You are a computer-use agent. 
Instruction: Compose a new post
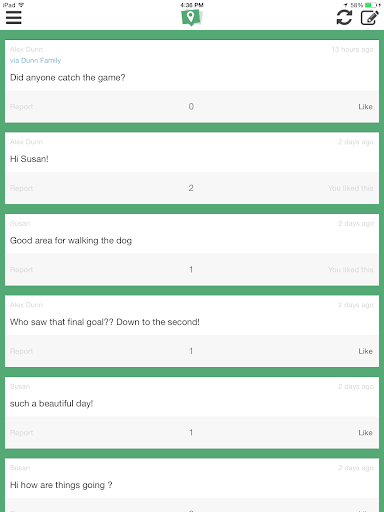tap(370, 17)
